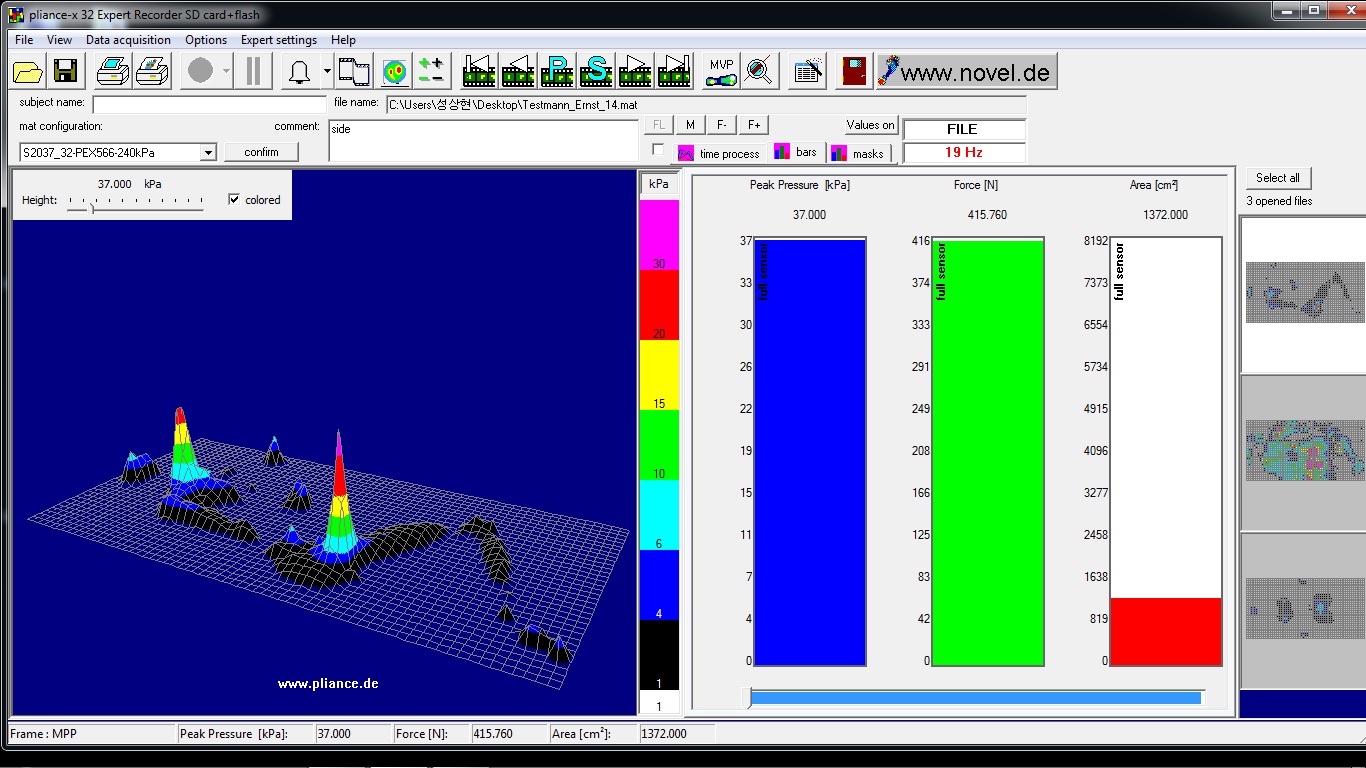
Task: Click the '19 Hz' frequency display
Action: [x=964, y=152]
